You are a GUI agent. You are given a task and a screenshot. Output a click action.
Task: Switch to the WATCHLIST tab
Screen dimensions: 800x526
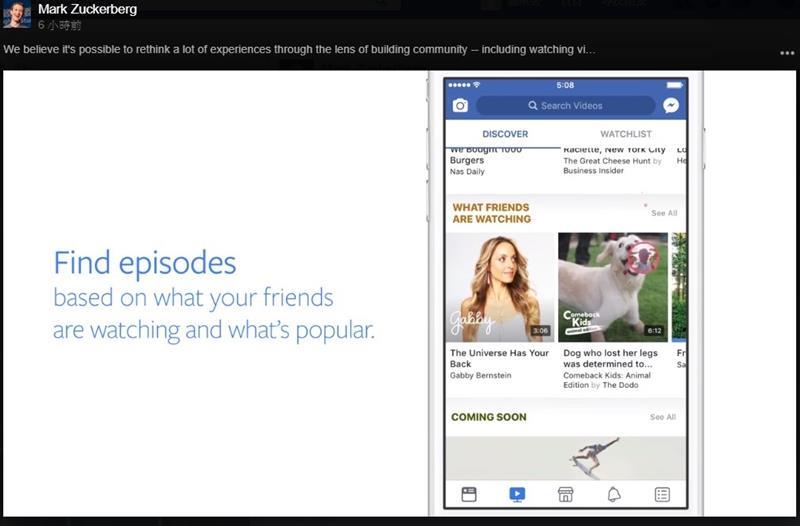(626, 134)
